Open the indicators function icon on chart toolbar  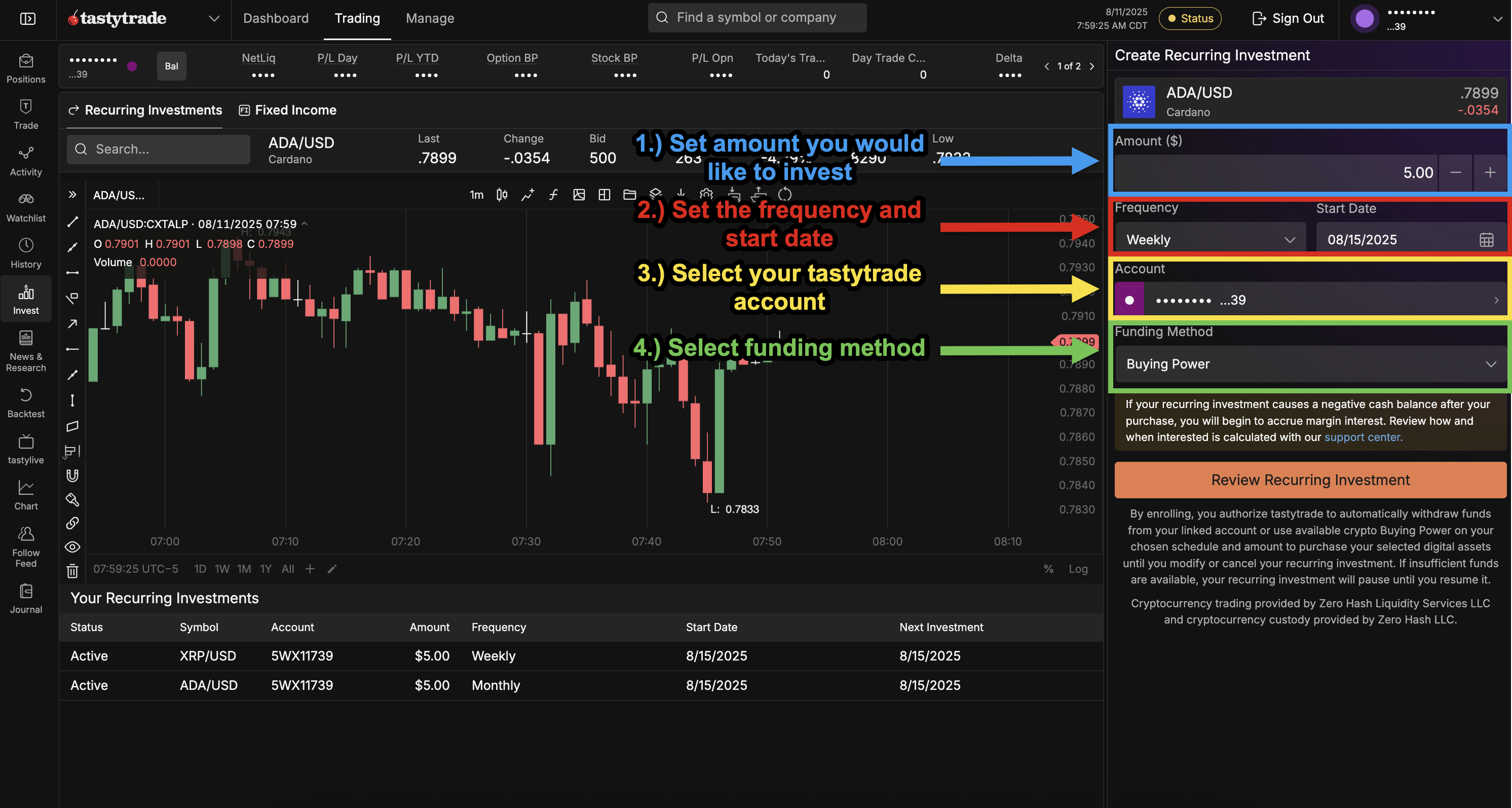(553, 194)
